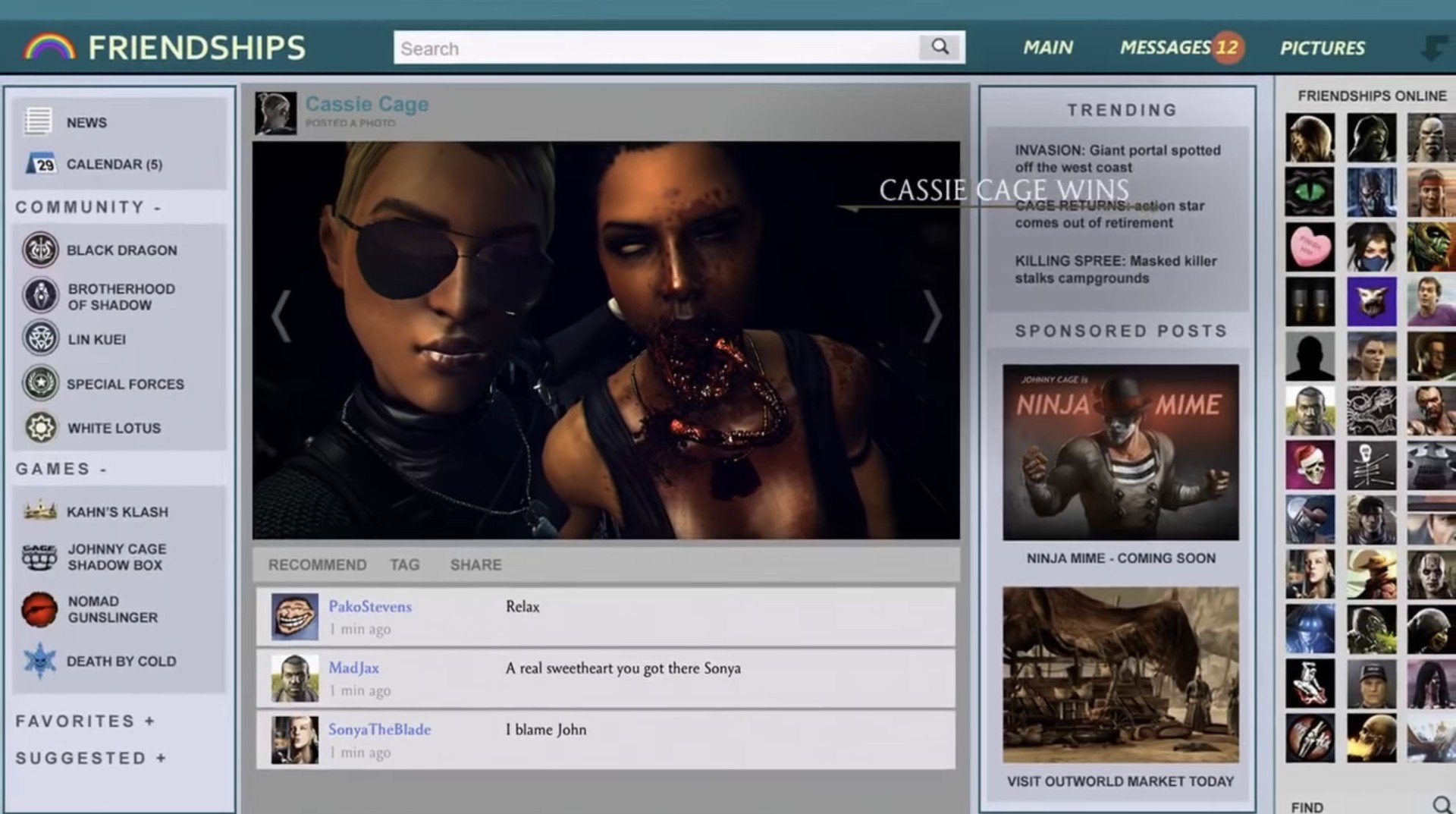Select the Black Dragon community emblem
The width and height of the screenshot is (1456, 814).
pyautogui.click(x=40, y=250)
